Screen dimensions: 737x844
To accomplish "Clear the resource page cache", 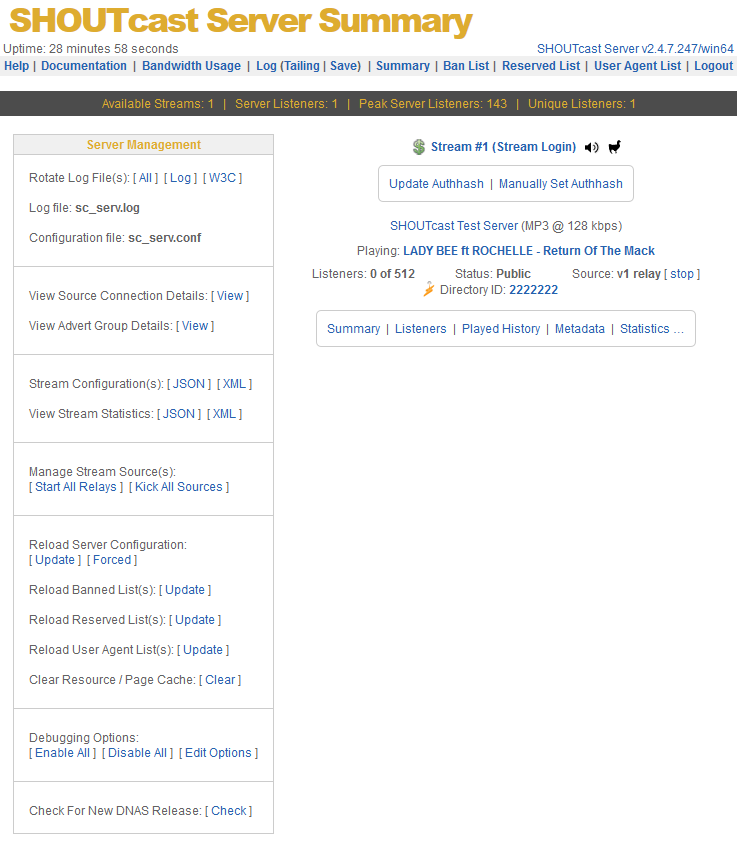I will click(220, 680).
